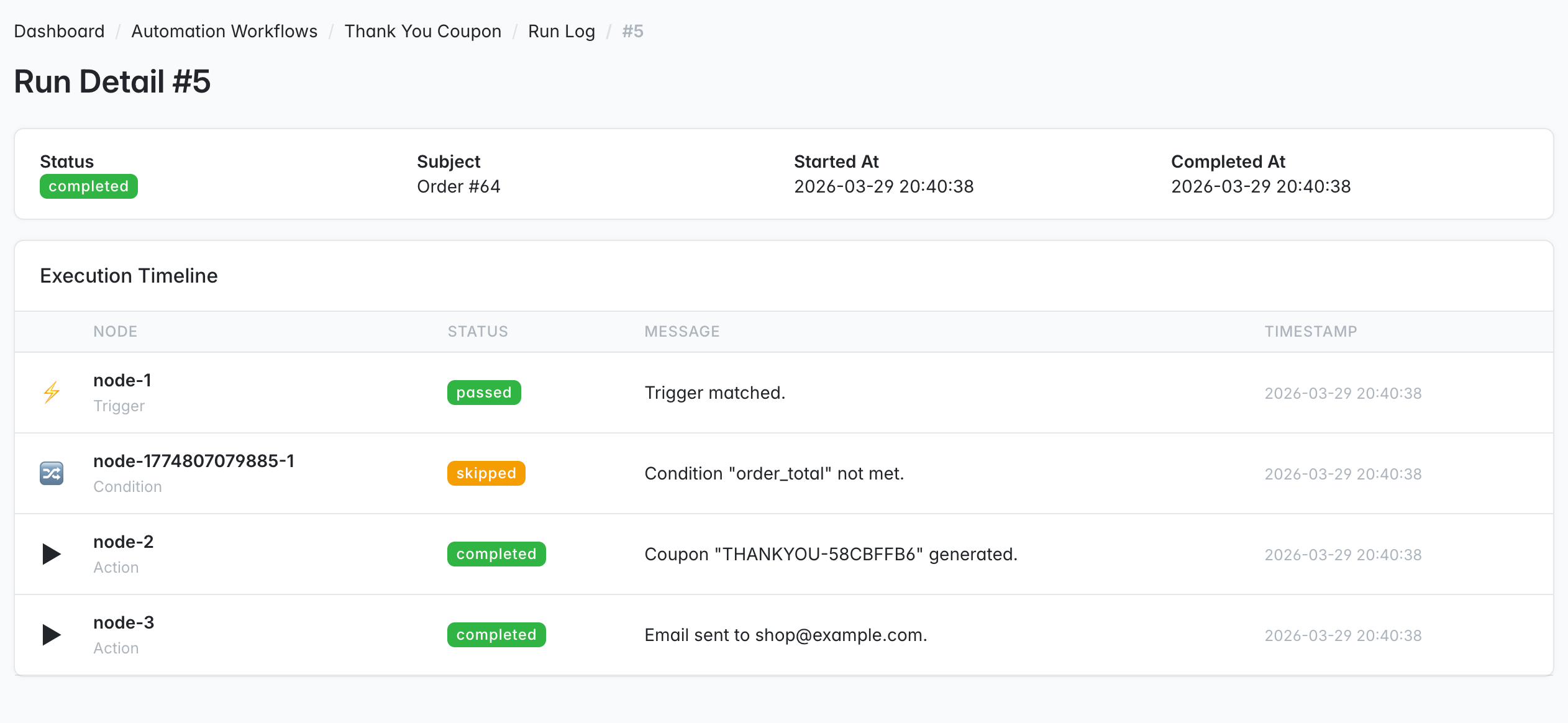1568x723 pixels.
Task: Click the TIMESTAMP column header
Action: (x=1310, y=332)
